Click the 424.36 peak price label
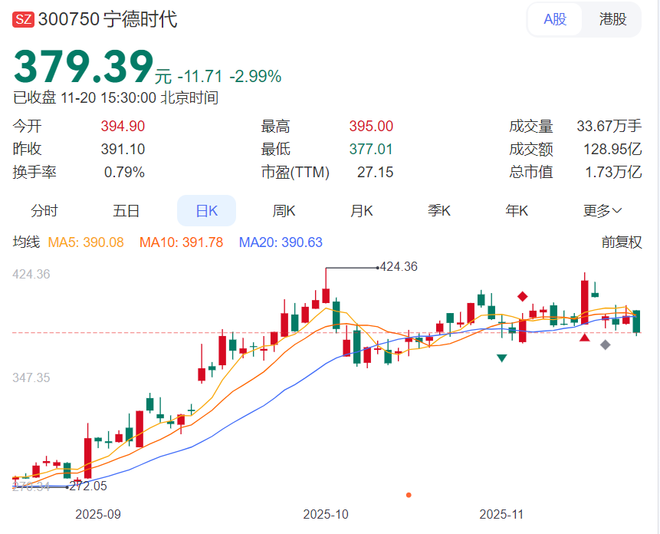Screen dimensions: 660x534 [x=399, y=267]
